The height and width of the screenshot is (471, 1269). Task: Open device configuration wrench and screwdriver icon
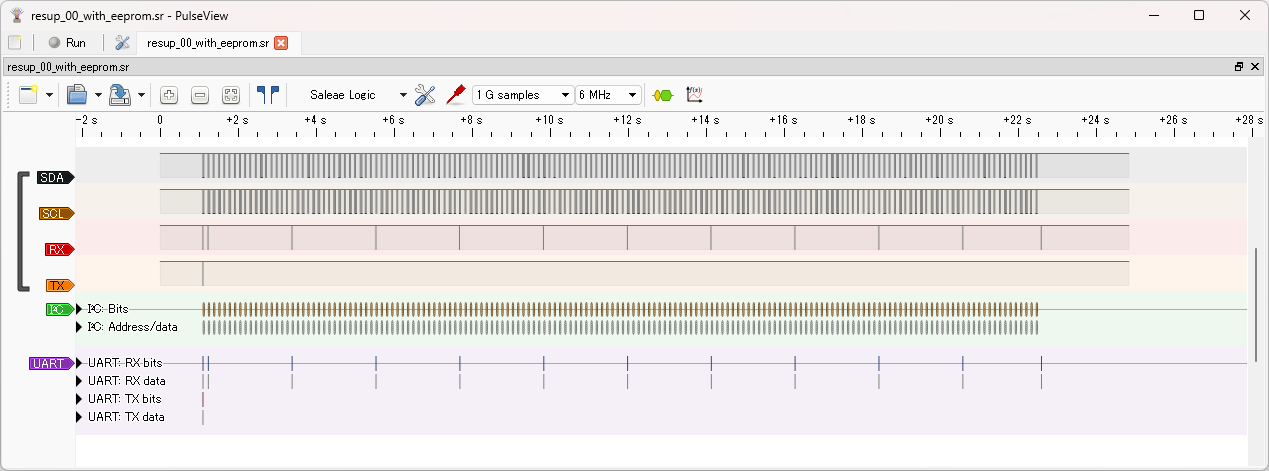pyautogui.click(x=425, y=95)
